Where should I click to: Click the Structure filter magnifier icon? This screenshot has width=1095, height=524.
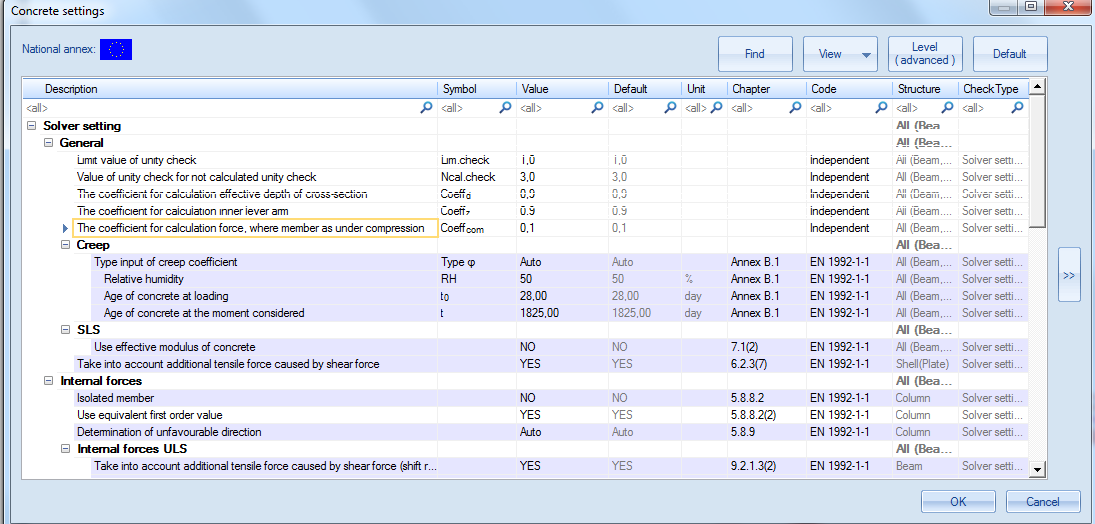[x=947, y=108]
